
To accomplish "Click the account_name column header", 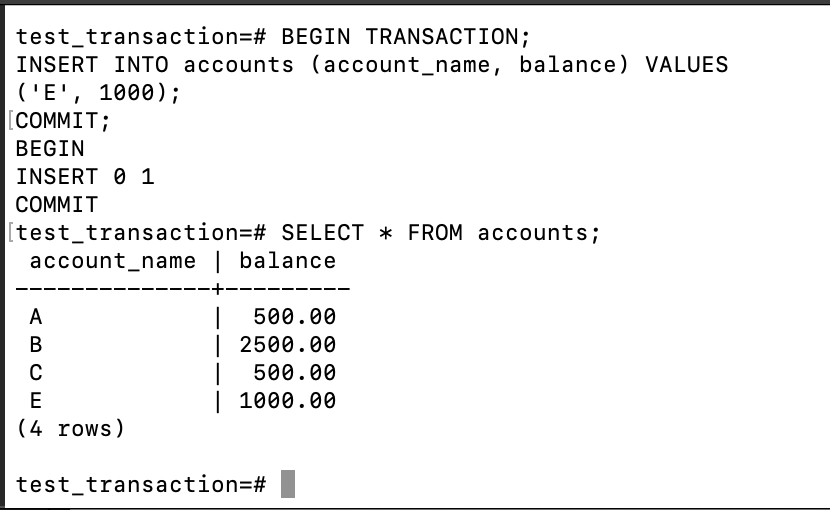I will [x=113, y=261].
